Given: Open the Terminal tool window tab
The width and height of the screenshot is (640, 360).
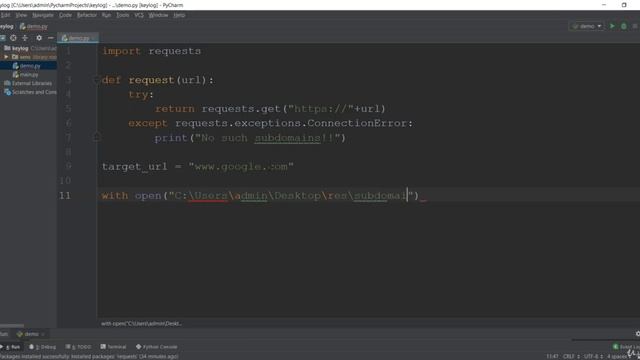Looking at the screenshot, I should point(113,347).
